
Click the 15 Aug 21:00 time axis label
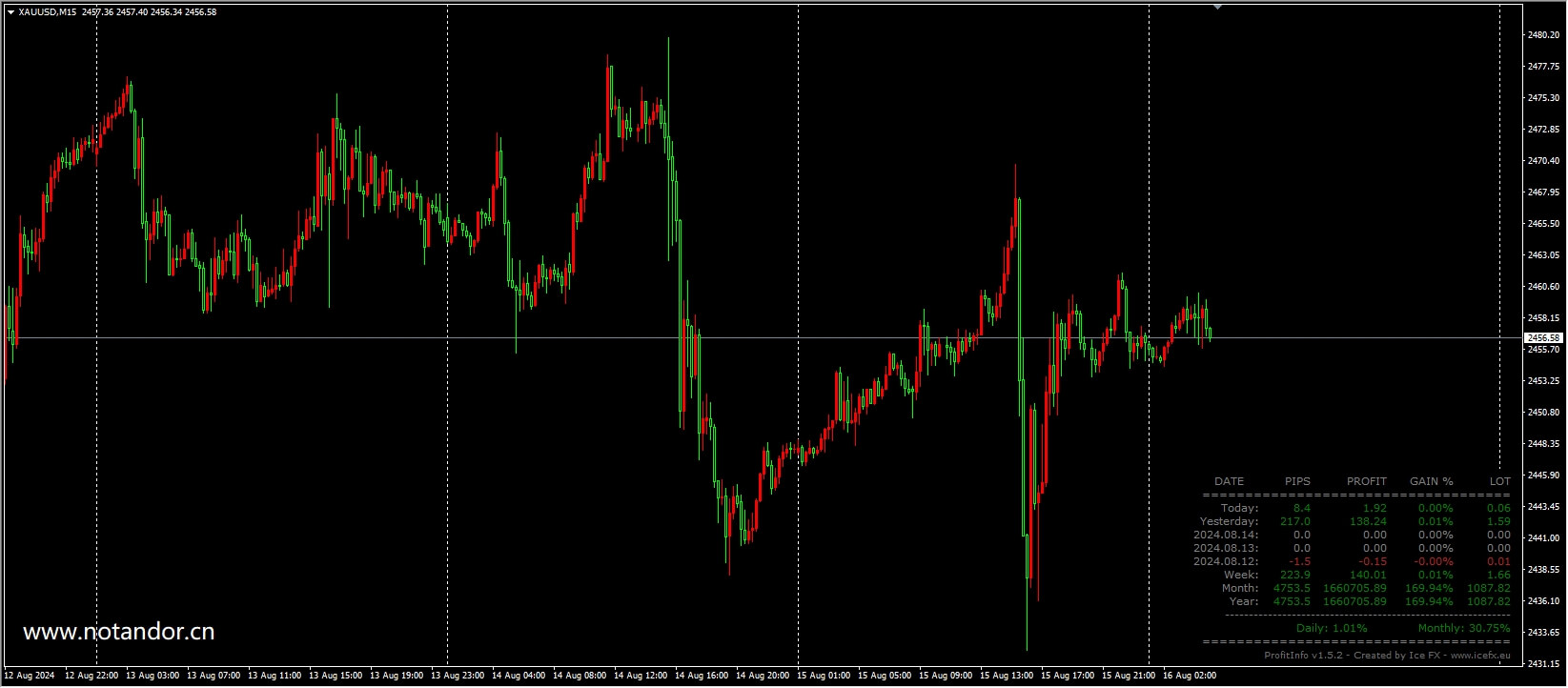pos(1129,676)
